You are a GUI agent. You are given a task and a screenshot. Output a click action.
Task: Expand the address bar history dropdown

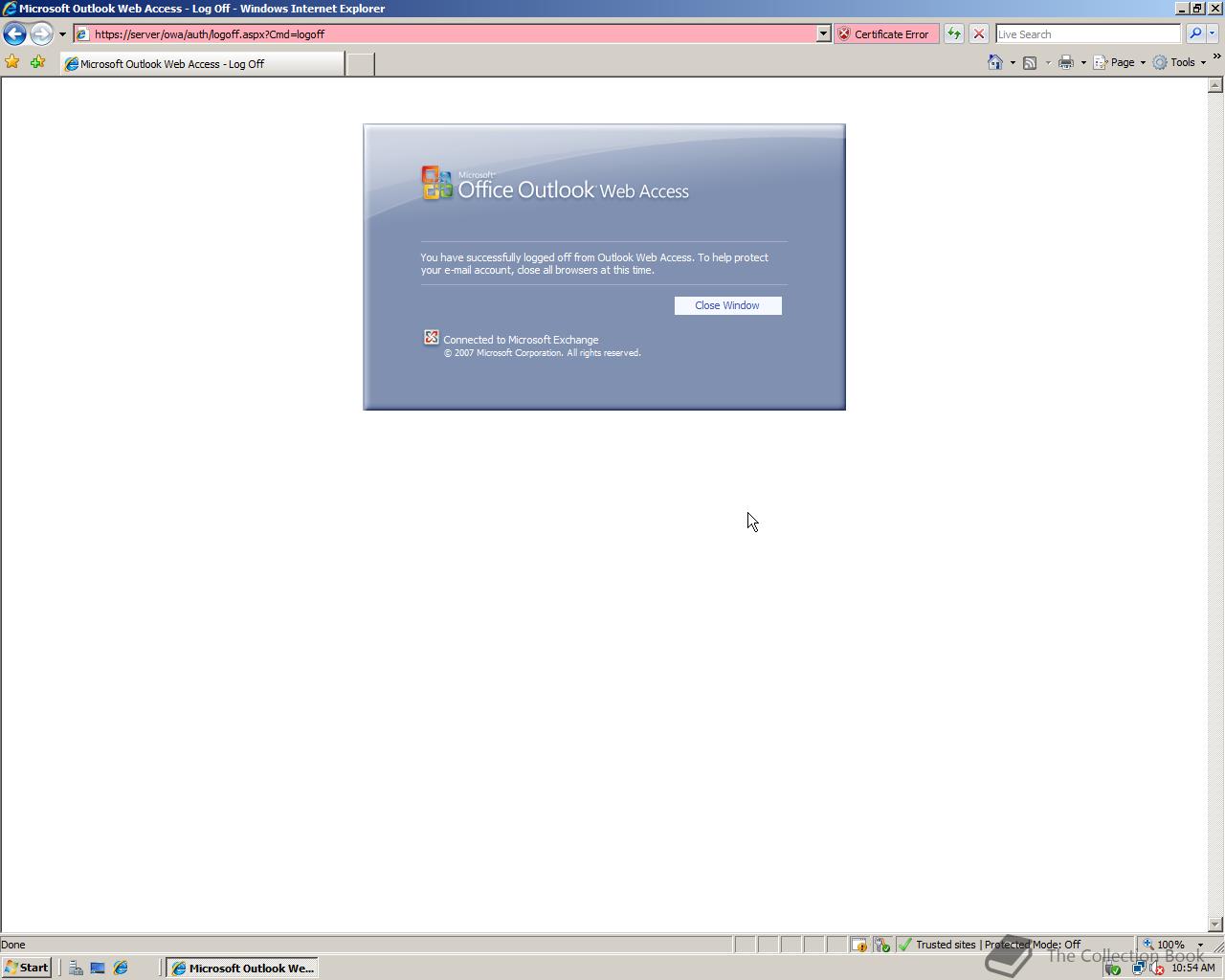tap(823, 33)
